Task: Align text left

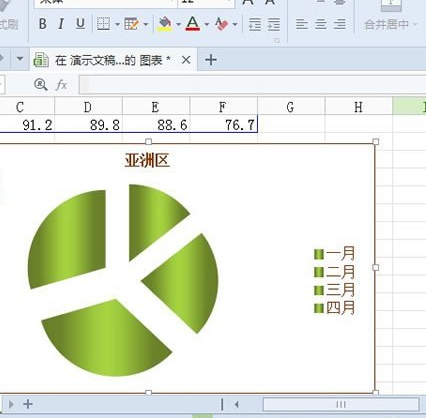Action: pos(302,24)
